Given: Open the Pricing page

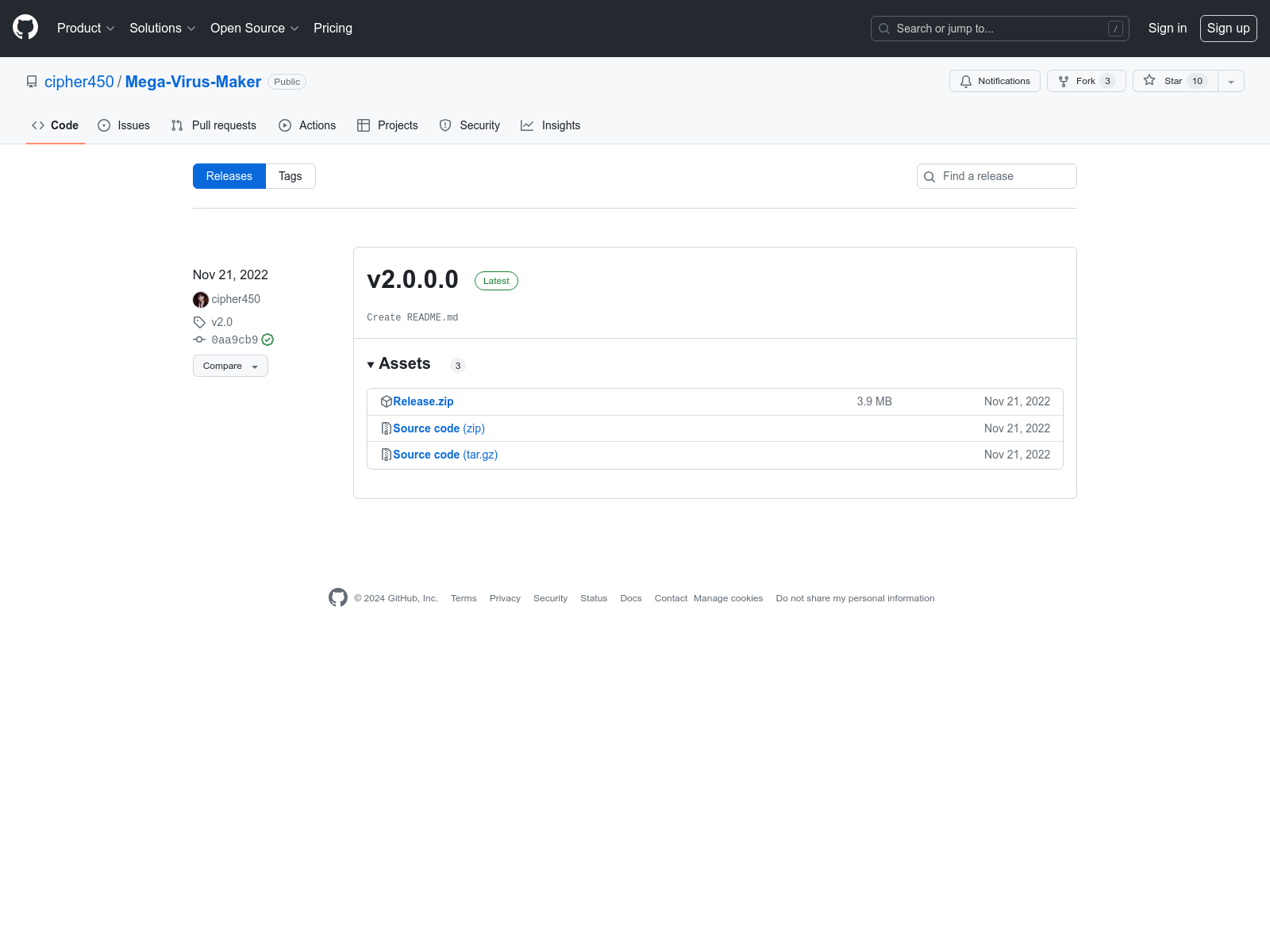Looking at the screenshot, I should pyautogui.click(x=333, y=28).
